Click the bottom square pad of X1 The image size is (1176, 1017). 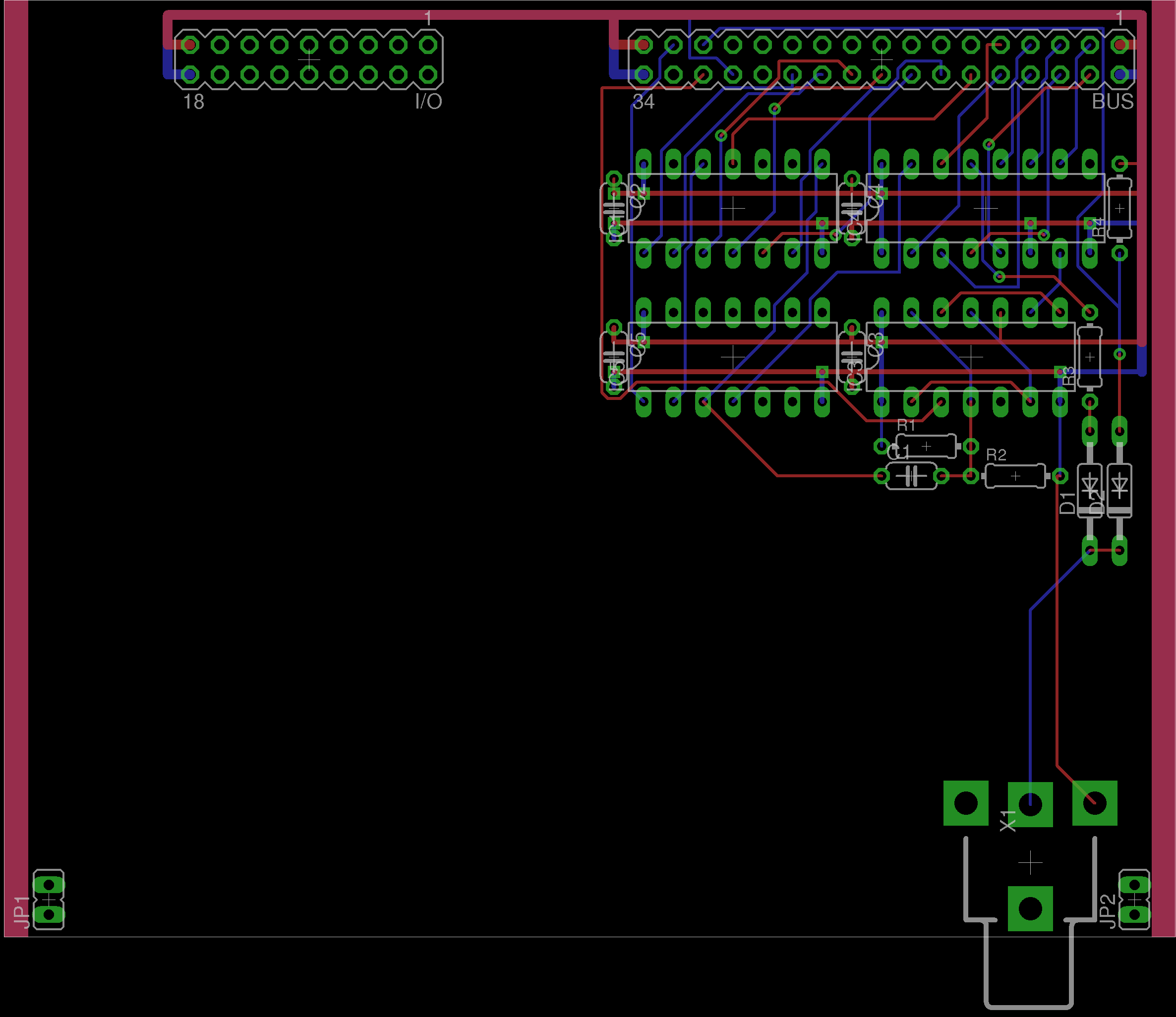point(1030,908)
